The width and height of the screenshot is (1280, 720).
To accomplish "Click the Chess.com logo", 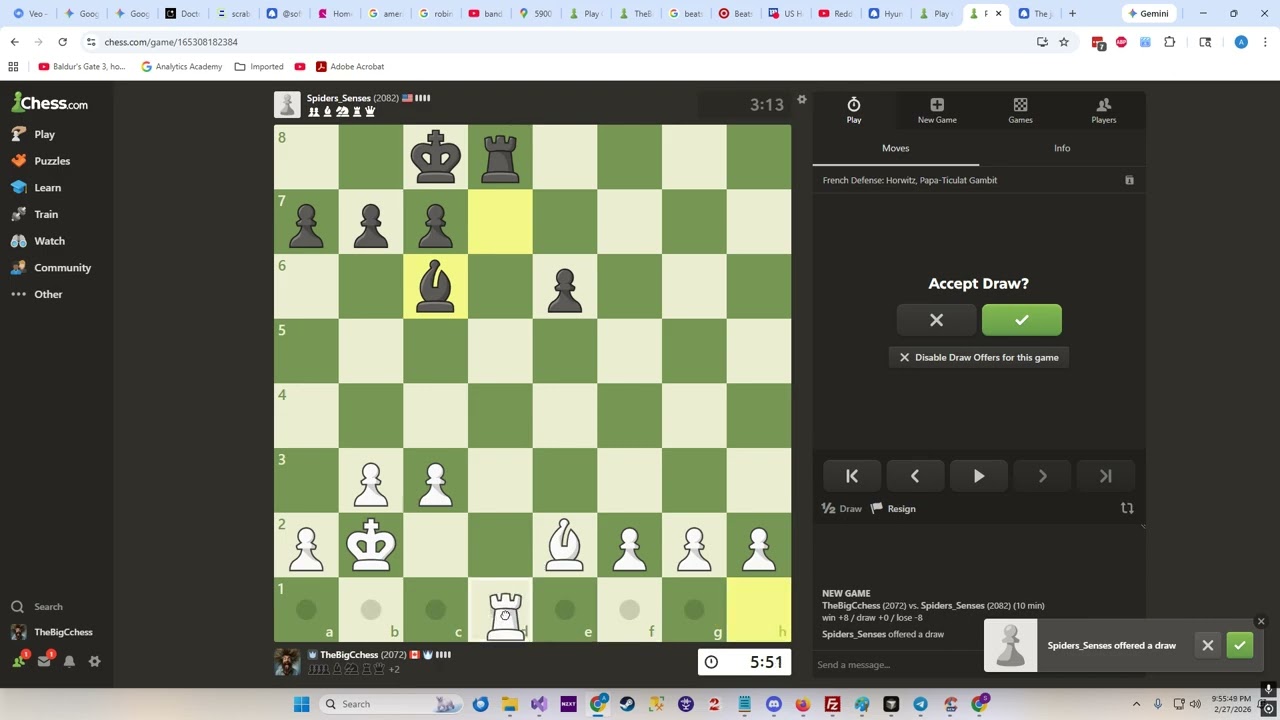I will pos(49,103).
